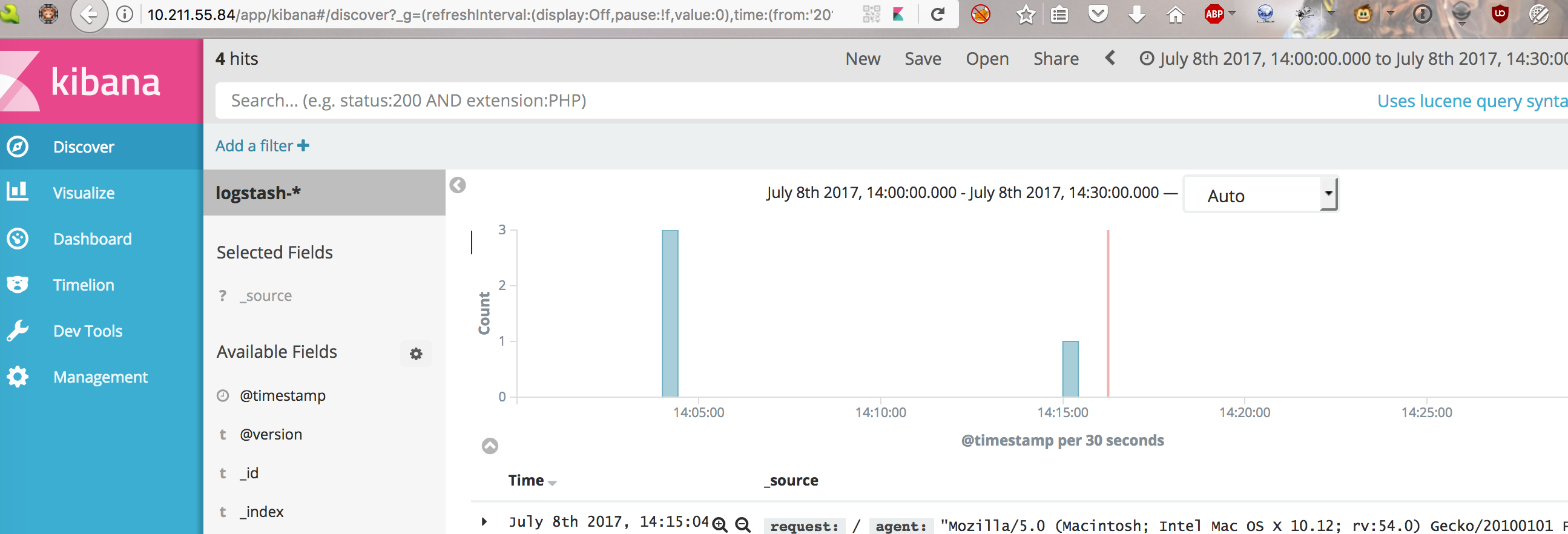Open the Dev Tools wrench icon
The image size is (1568, 534).
[x=18, y=331]
